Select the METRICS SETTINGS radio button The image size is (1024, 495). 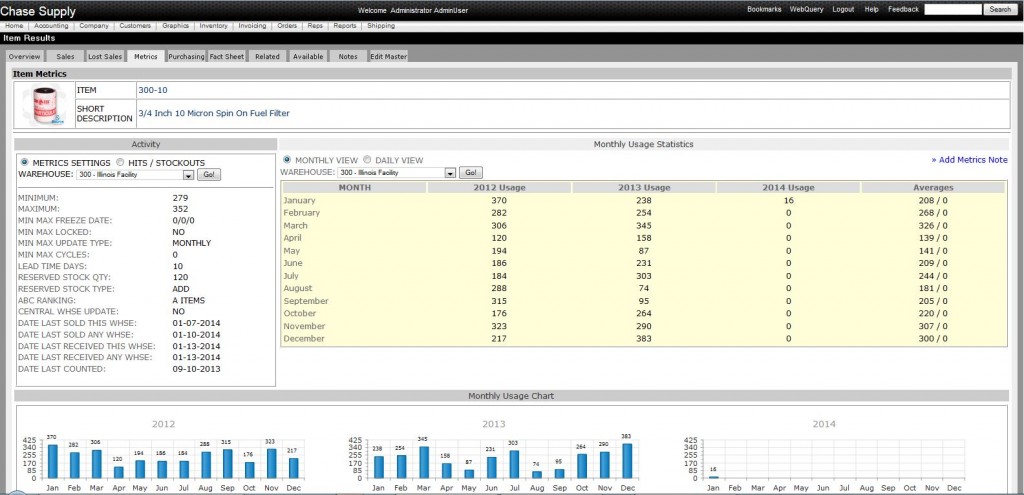[25, 163]
